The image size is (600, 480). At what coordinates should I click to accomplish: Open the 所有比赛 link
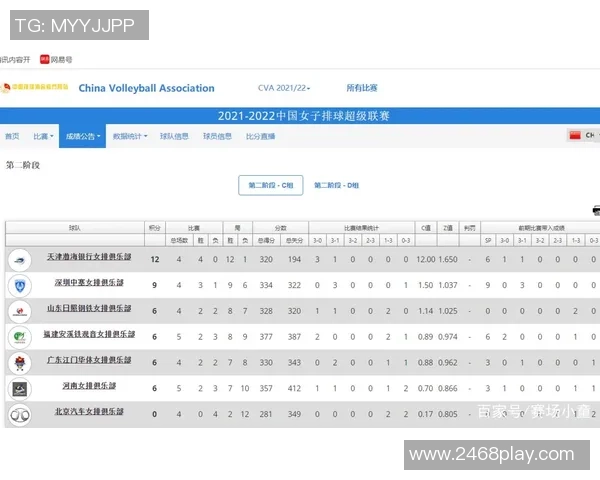click(x=362, y=88)
